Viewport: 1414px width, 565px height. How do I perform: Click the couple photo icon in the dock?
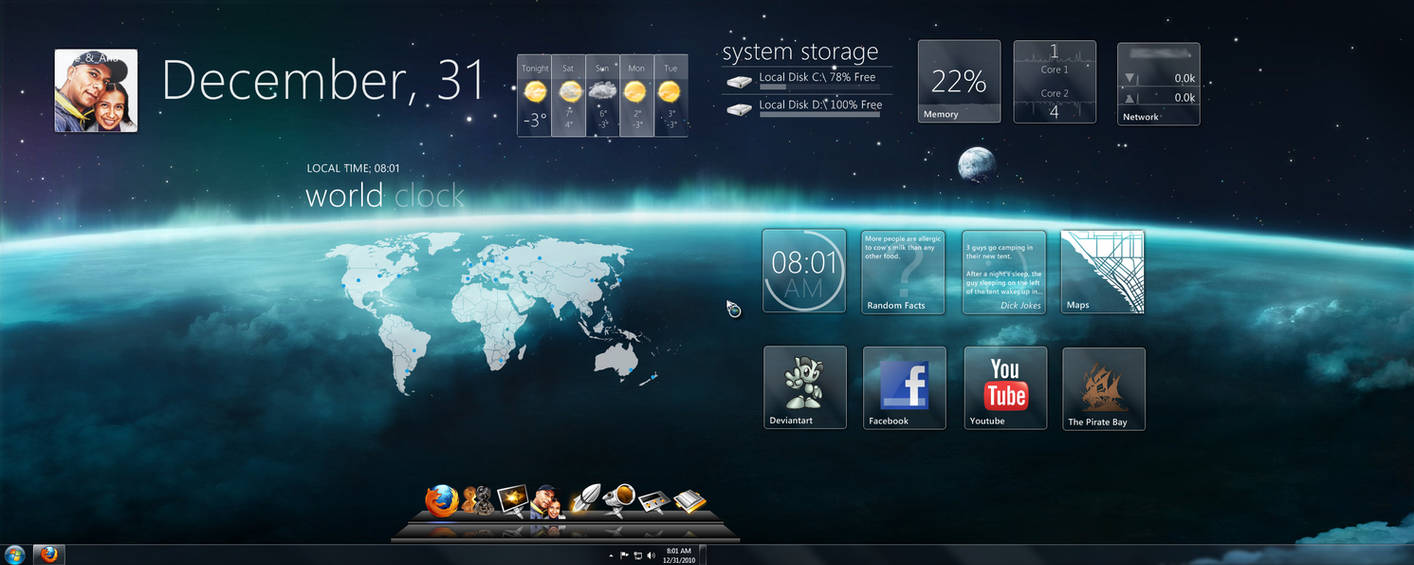(546, 500)
